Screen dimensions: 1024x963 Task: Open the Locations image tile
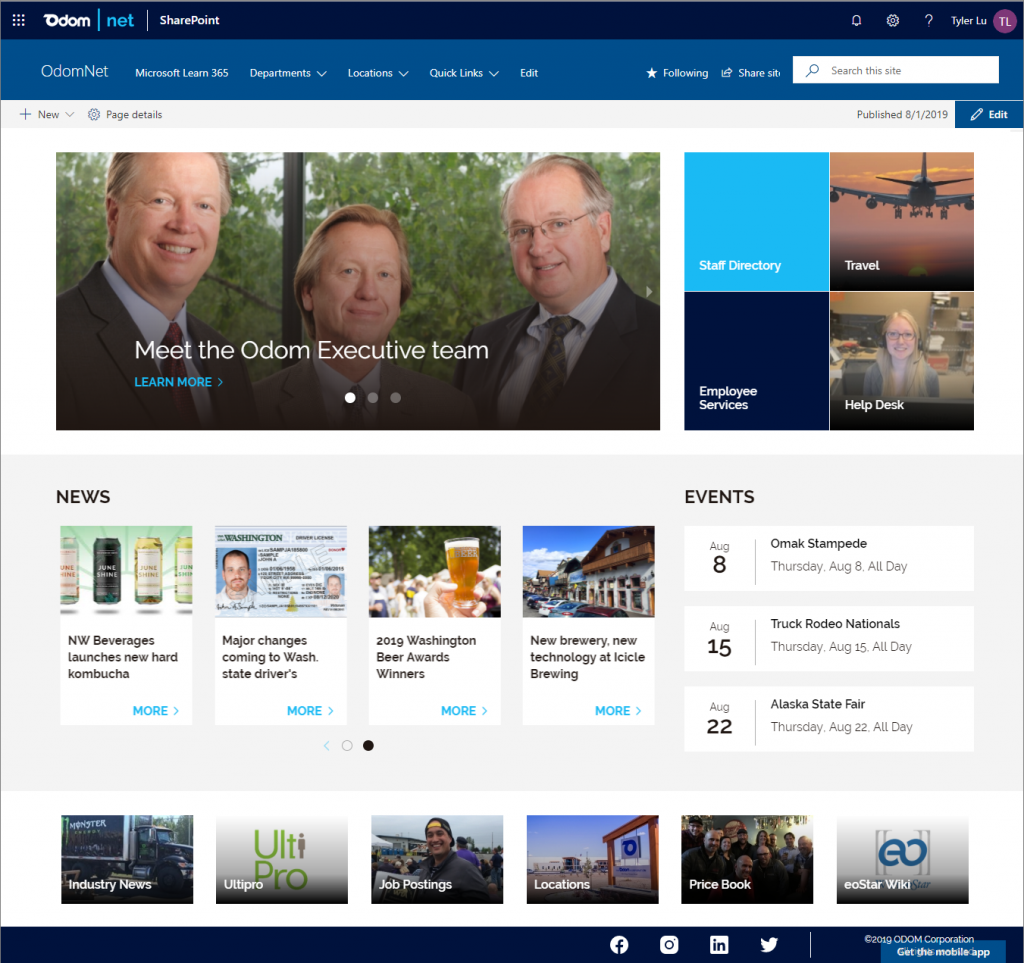(x=592, y=859)
